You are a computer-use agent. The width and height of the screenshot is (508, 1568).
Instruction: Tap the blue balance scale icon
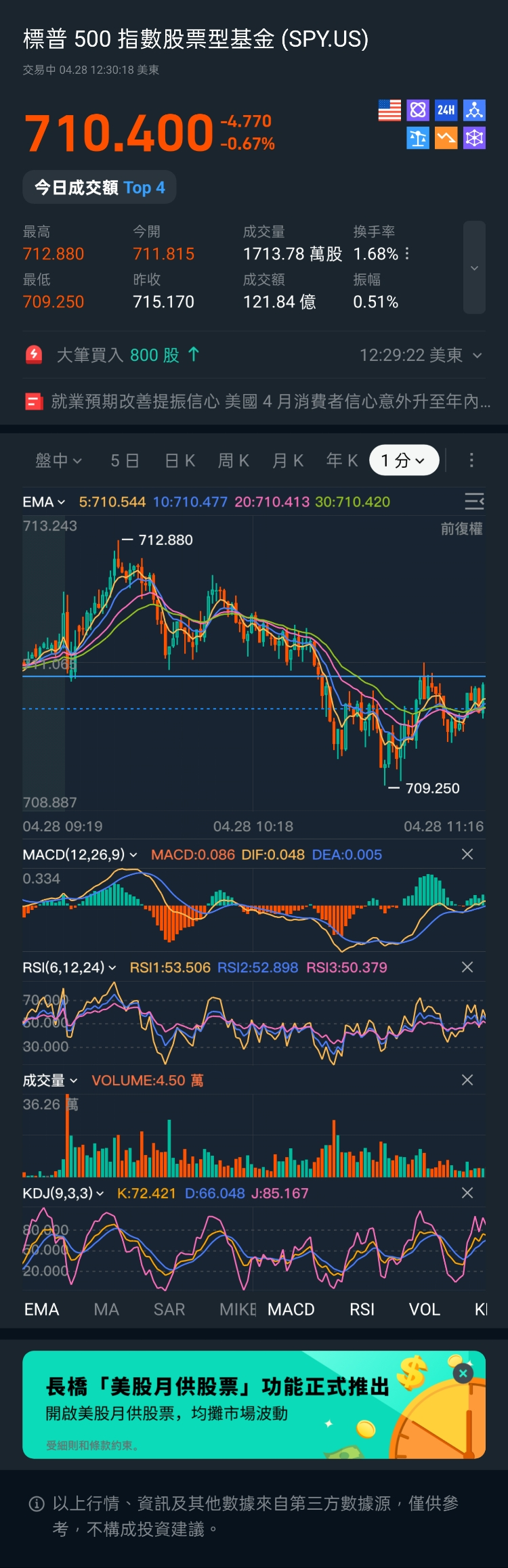pos(418,139)
